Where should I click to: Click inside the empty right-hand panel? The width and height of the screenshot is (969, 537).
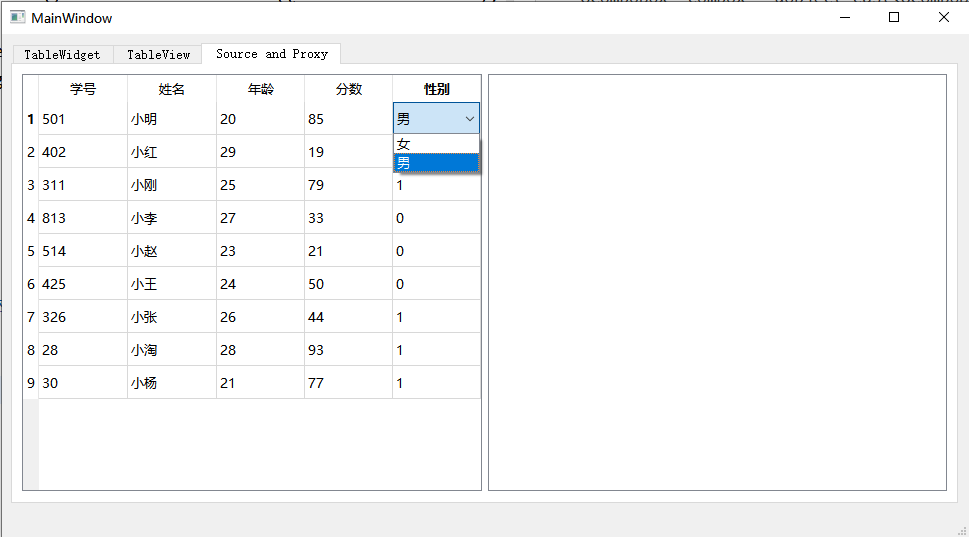716,282
